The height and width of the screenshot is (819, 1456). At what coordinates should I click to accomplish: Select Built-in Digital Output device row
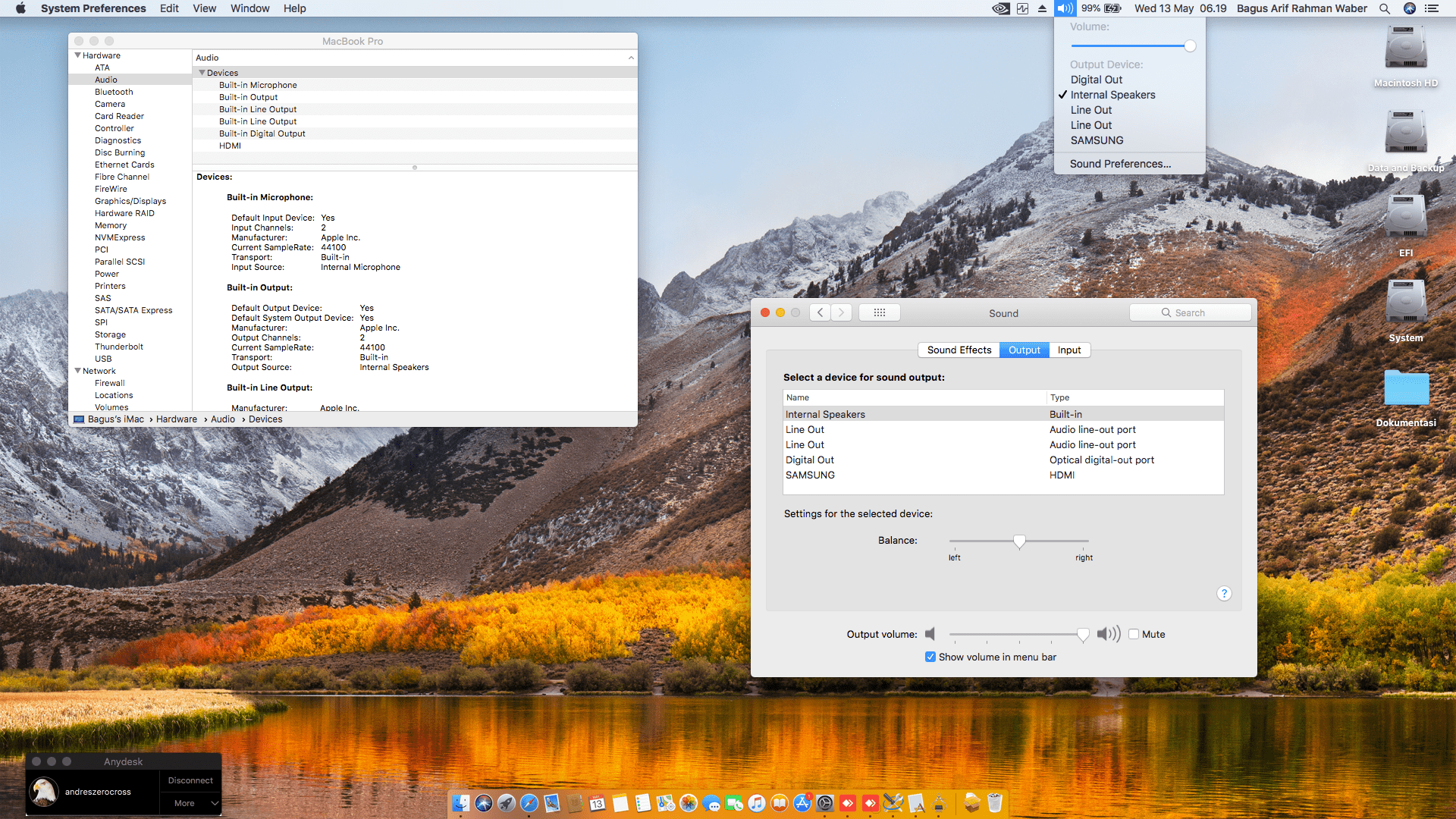tap(415, 133)
